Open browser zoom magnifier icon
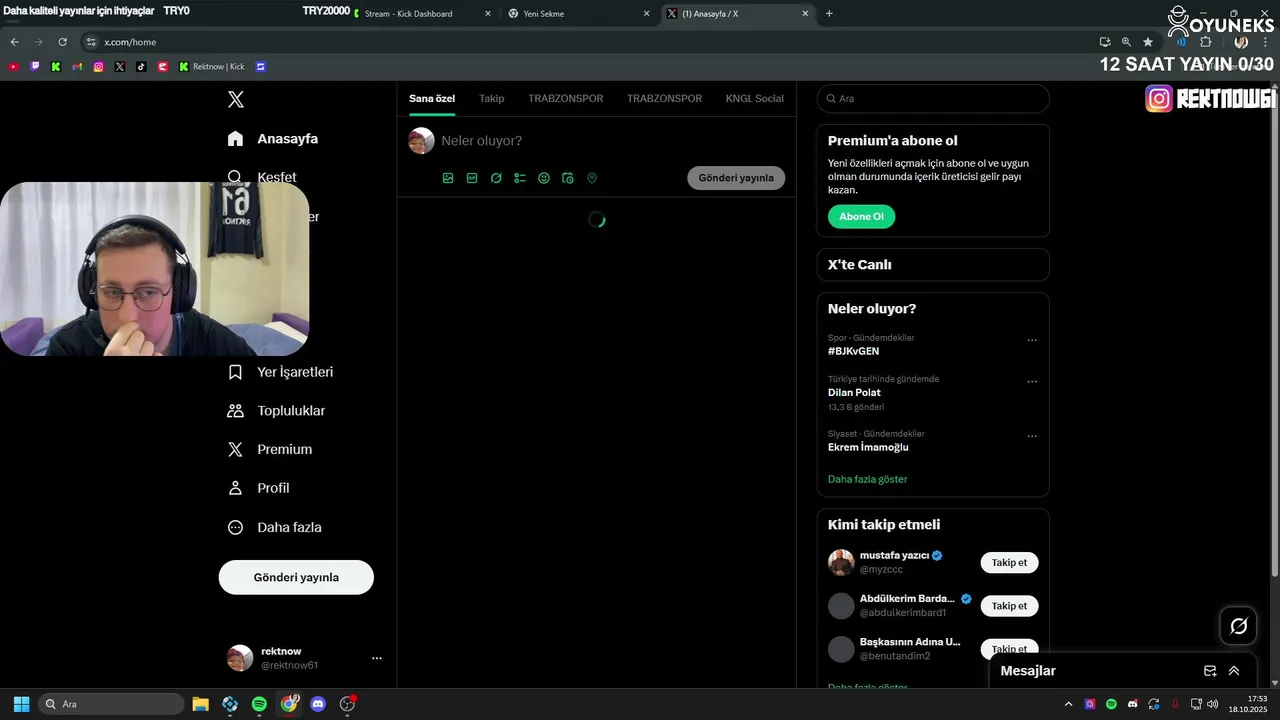Image resolution: width=1280 pixels, height=720 pixels. (x=1126, y=42)
